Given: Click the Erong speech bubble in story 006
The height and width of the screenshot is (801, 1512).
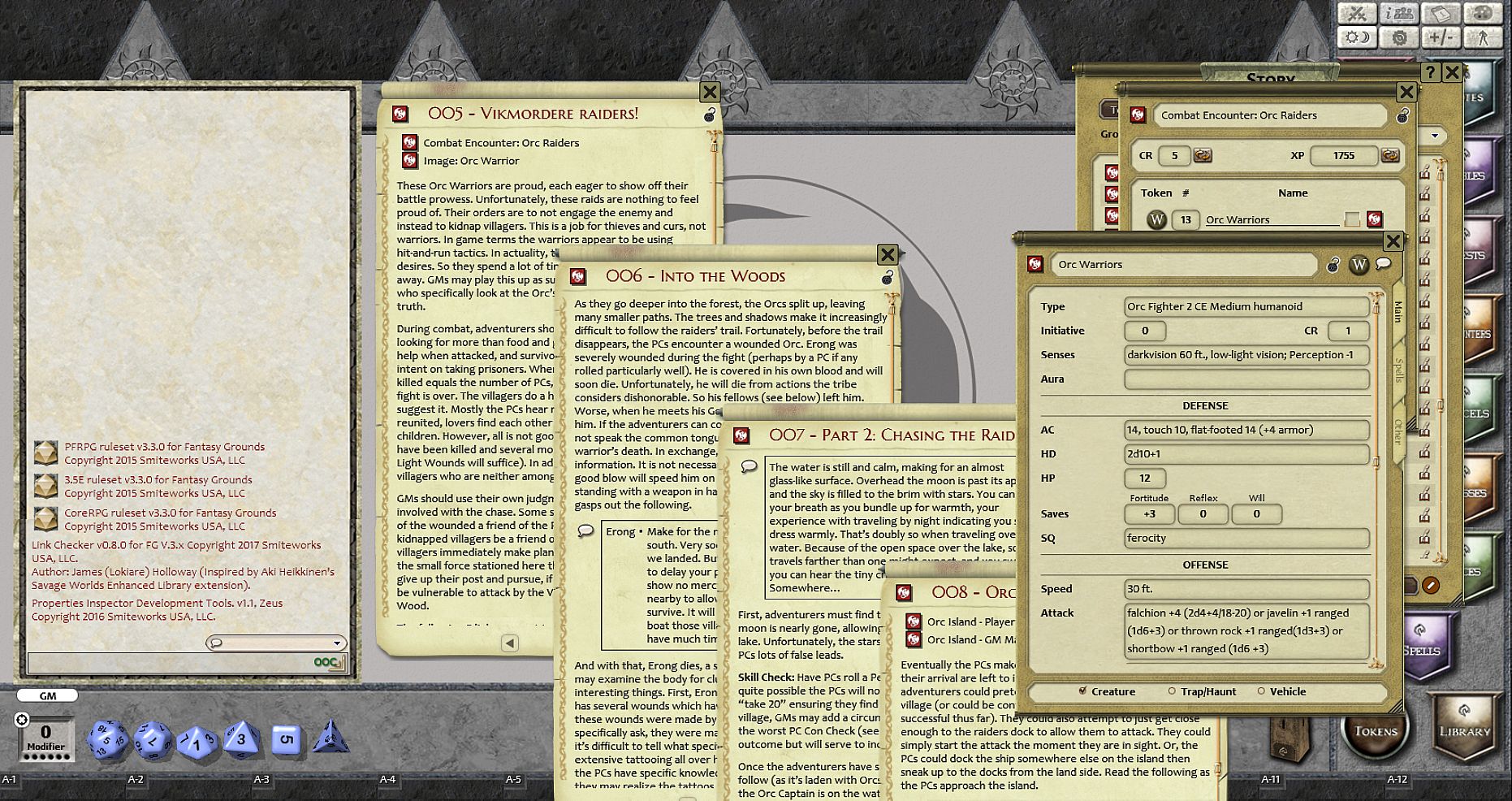Looking at the screenshot, I should 585,531.
